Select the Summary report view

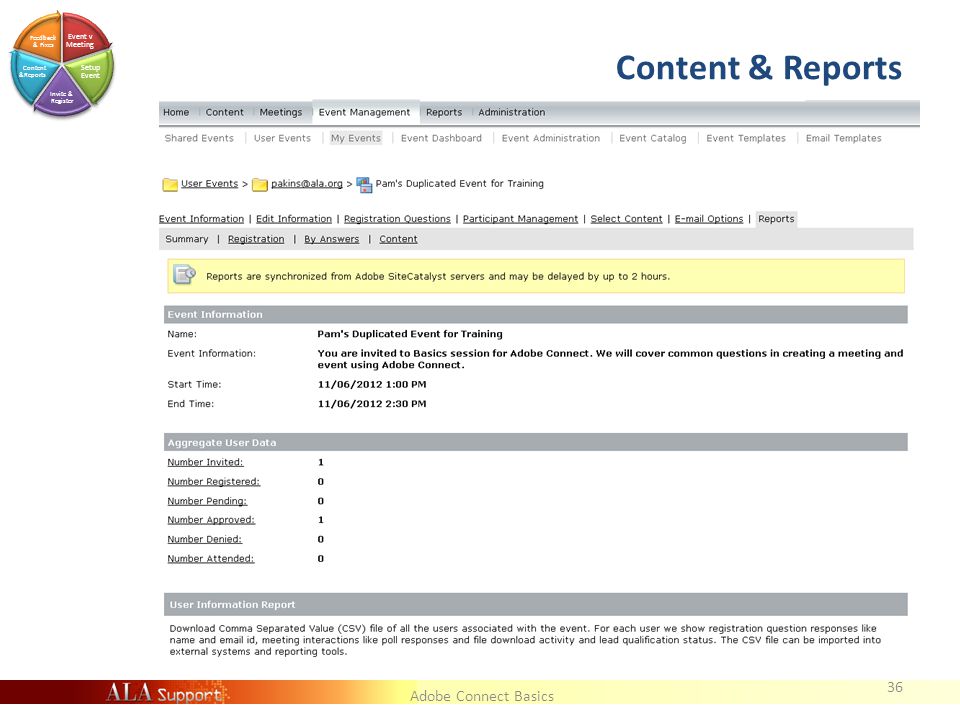[187, 239]
